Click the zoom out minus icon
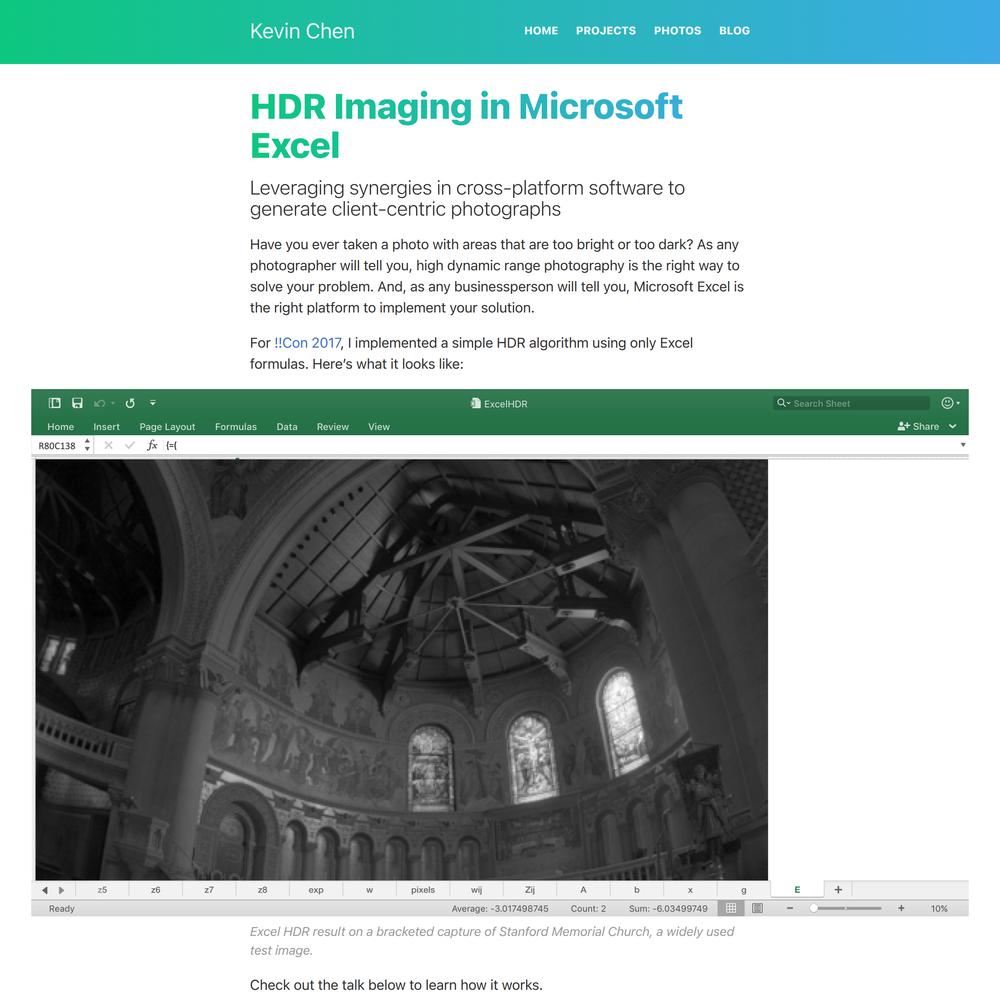Screen dimensions: 1000x1000 click(790, 908)
